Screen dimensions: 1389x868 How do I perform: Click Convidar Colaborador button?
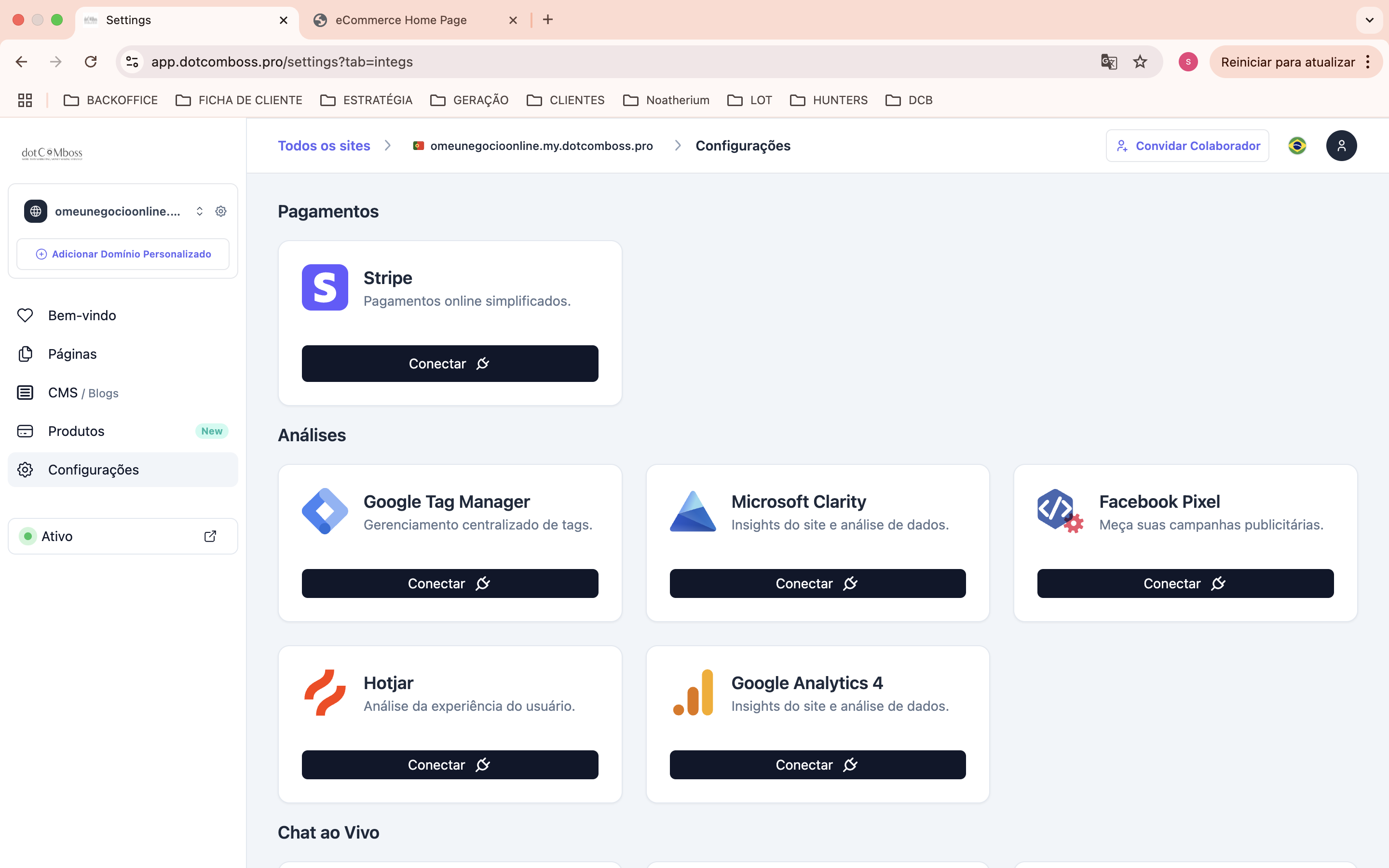(x=1187, y=146)
